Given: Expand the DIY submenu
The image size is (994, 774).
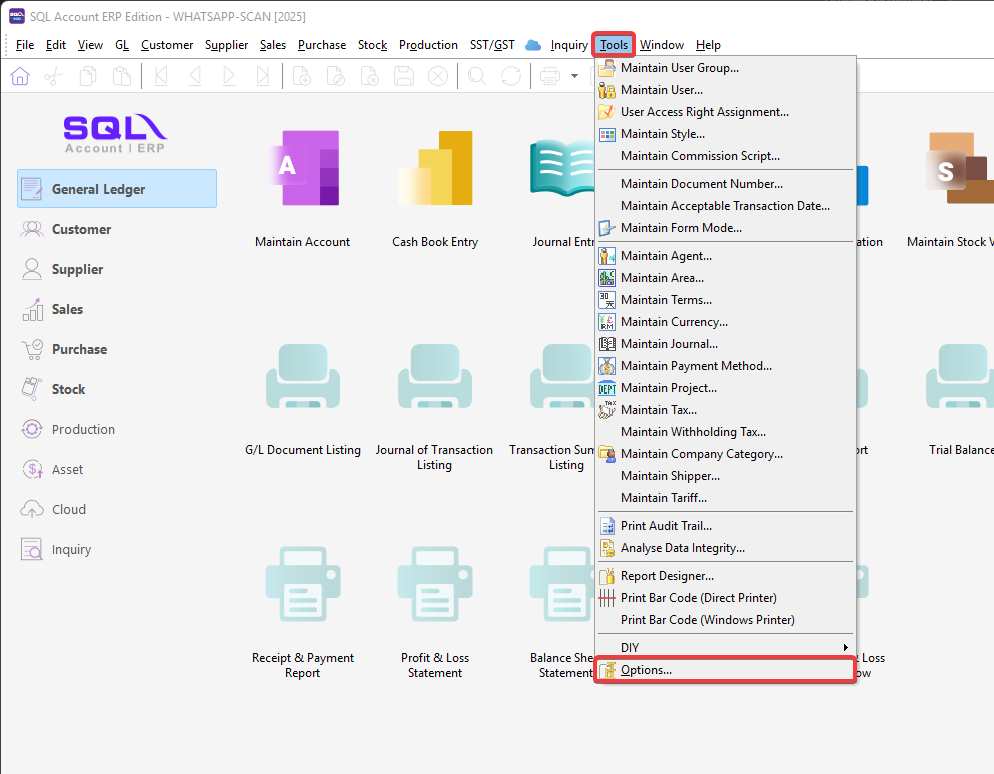Looking at the screenshot, I should click(725, 648).
